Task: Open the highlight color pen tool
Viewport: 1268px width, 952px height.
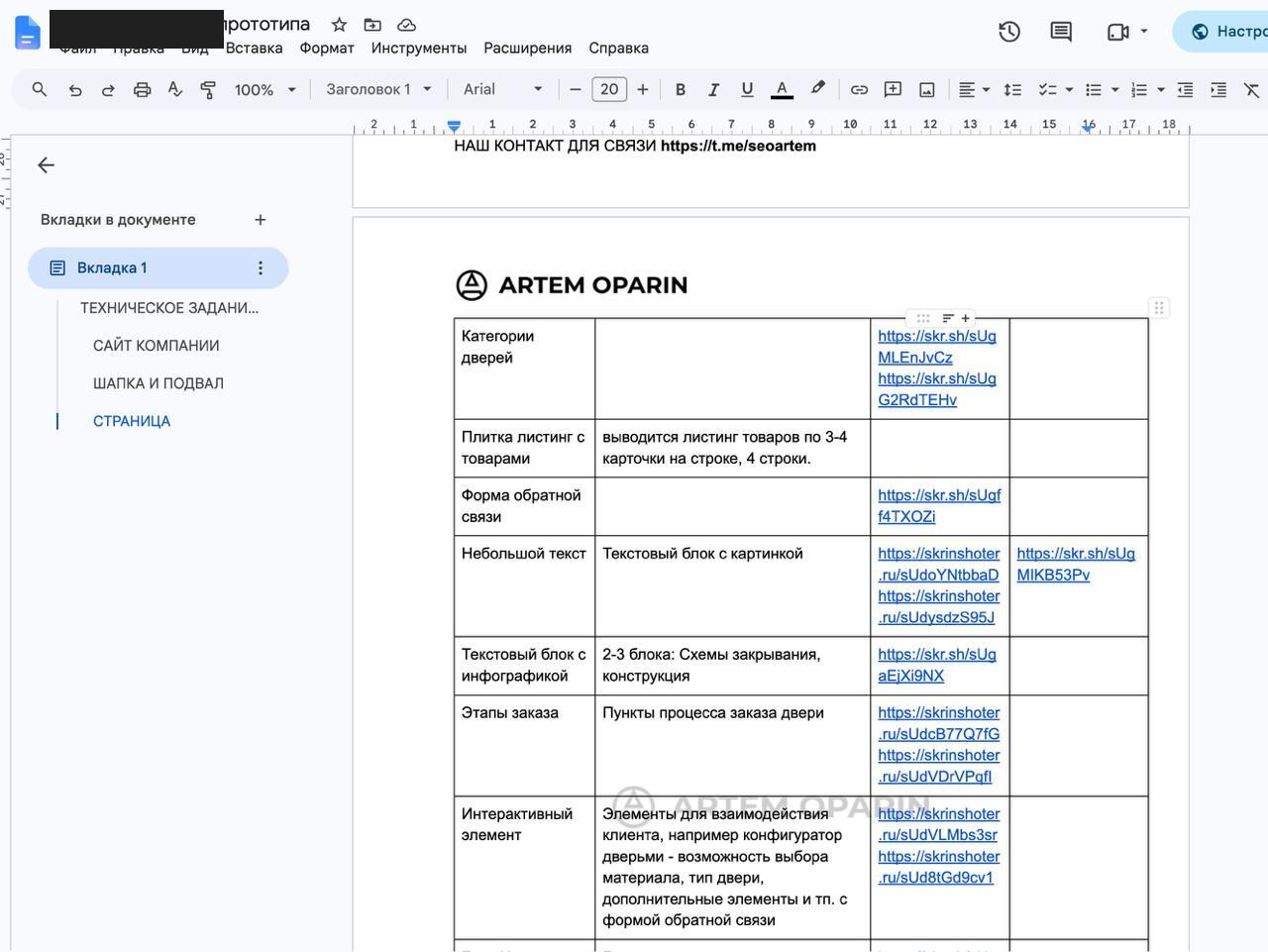Action: coord(817,89)
